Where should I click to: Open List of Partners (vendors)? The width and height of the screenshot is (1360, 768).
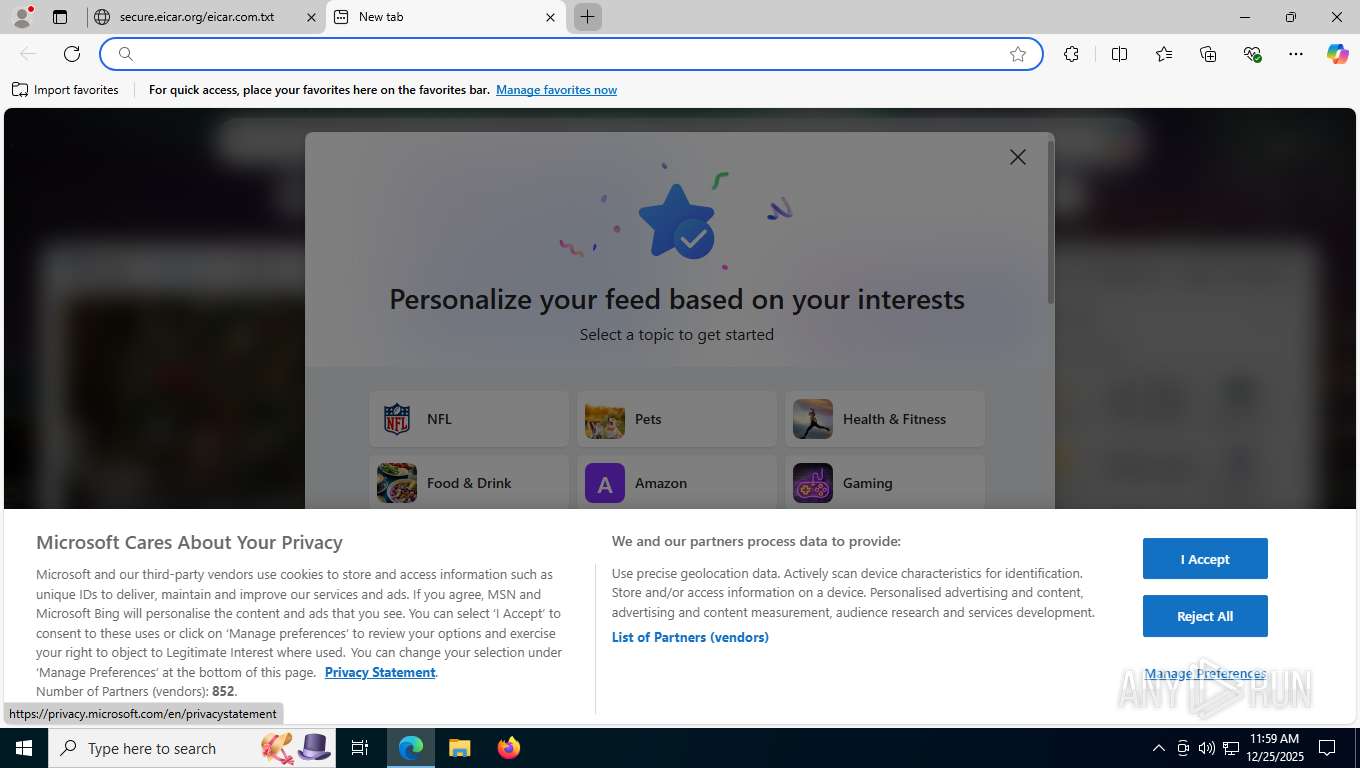690,637
